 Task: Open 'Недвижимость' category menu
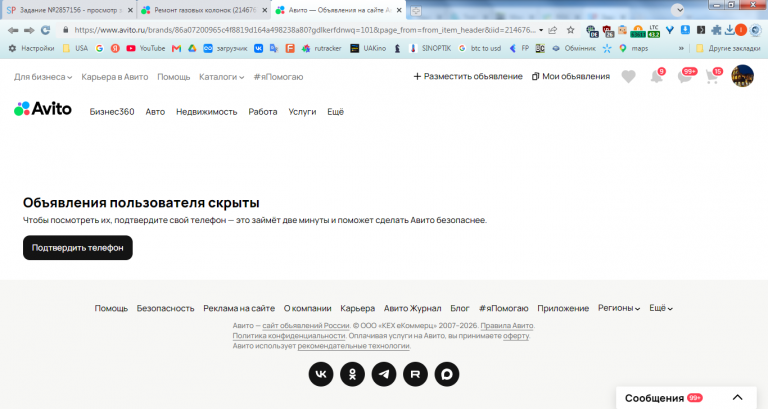[207, 112]
